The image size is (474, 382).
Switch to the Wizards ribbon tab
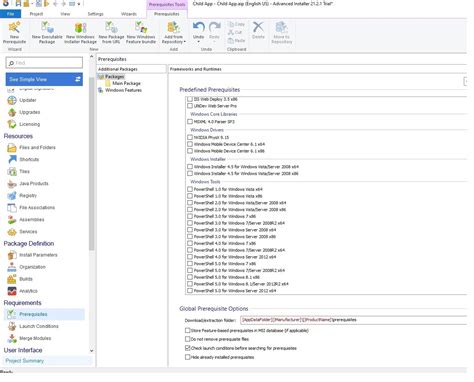click(x=129, y=14)
